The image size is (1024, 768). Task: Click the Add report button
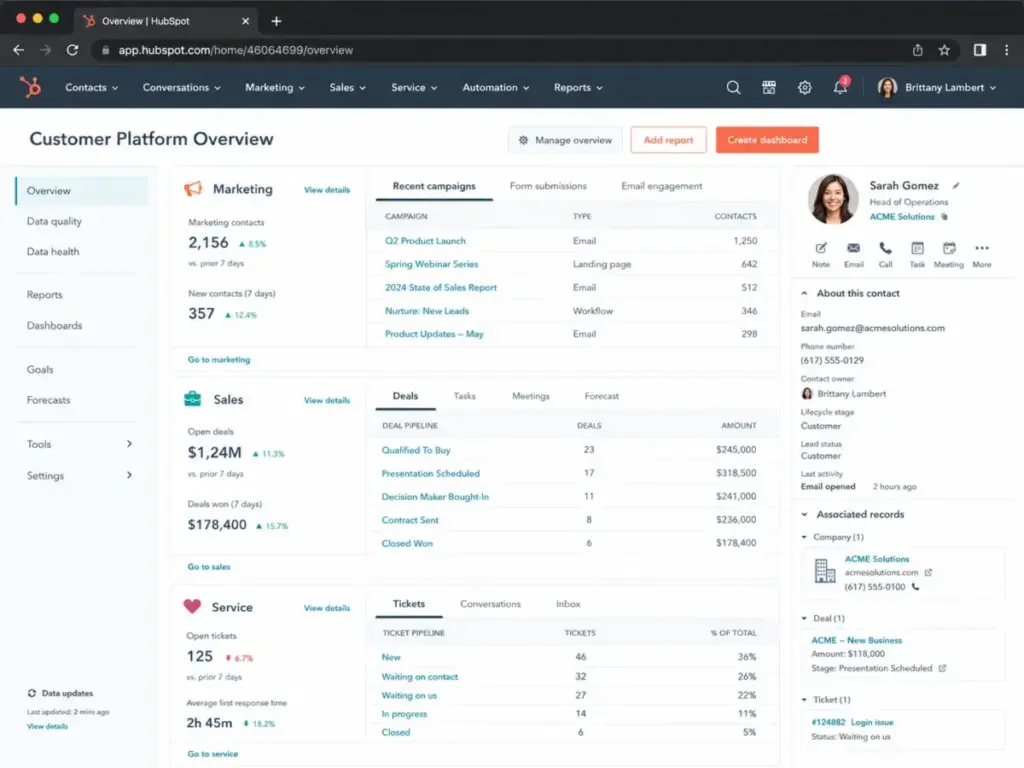point(668,140)
